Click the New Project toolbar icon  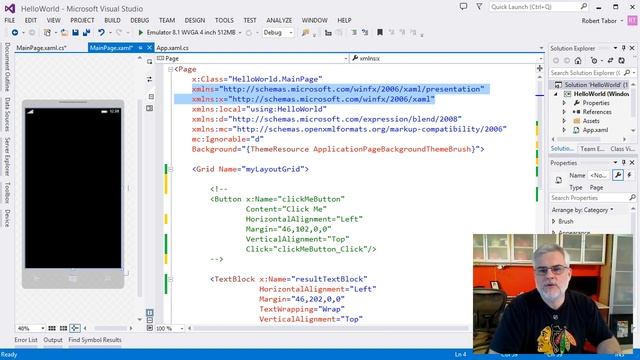(x=47, y=32)
